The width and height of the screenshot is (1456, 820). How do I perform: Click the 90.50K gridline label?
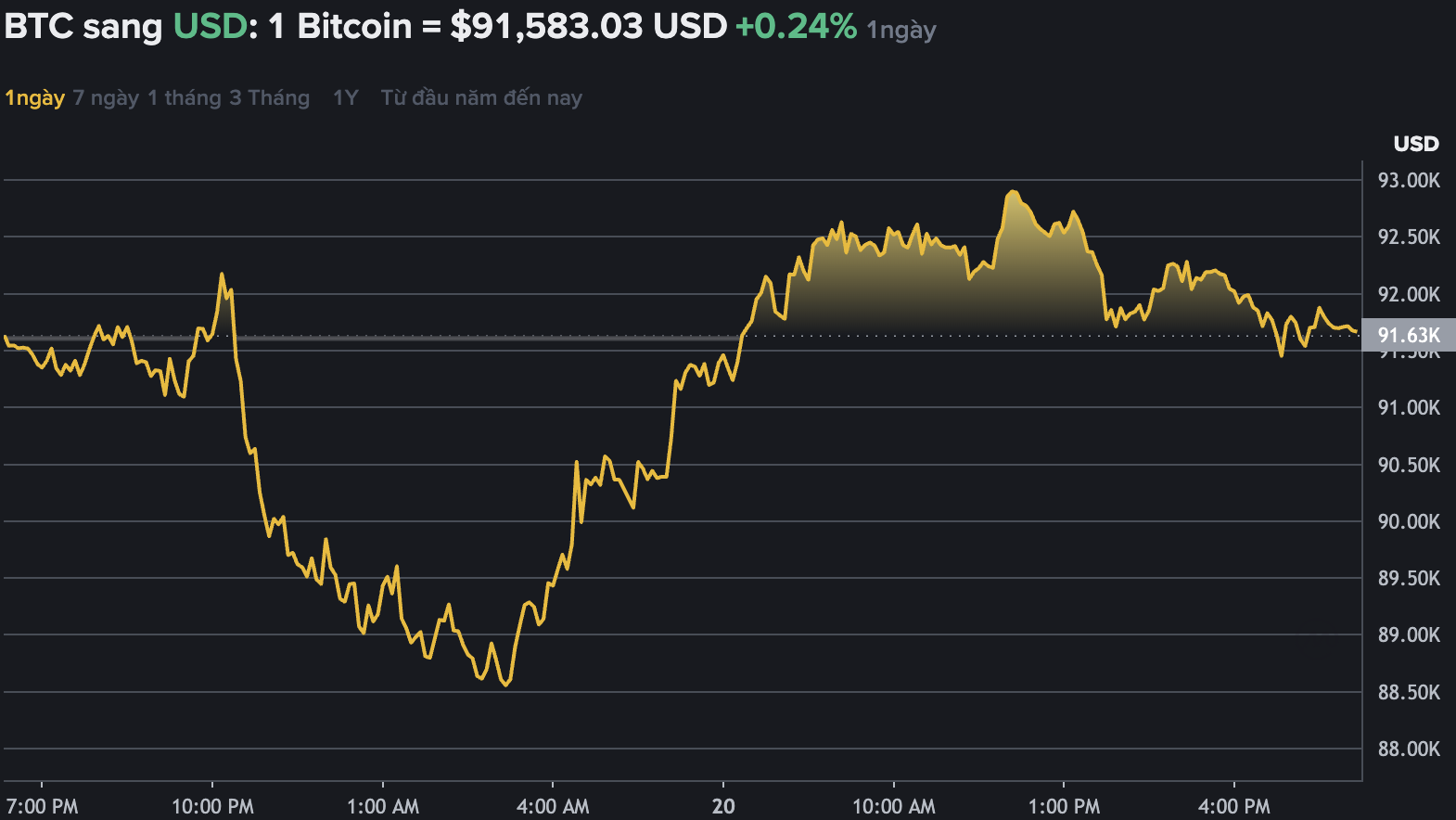pyautogui.click(x=1410, y=465)
